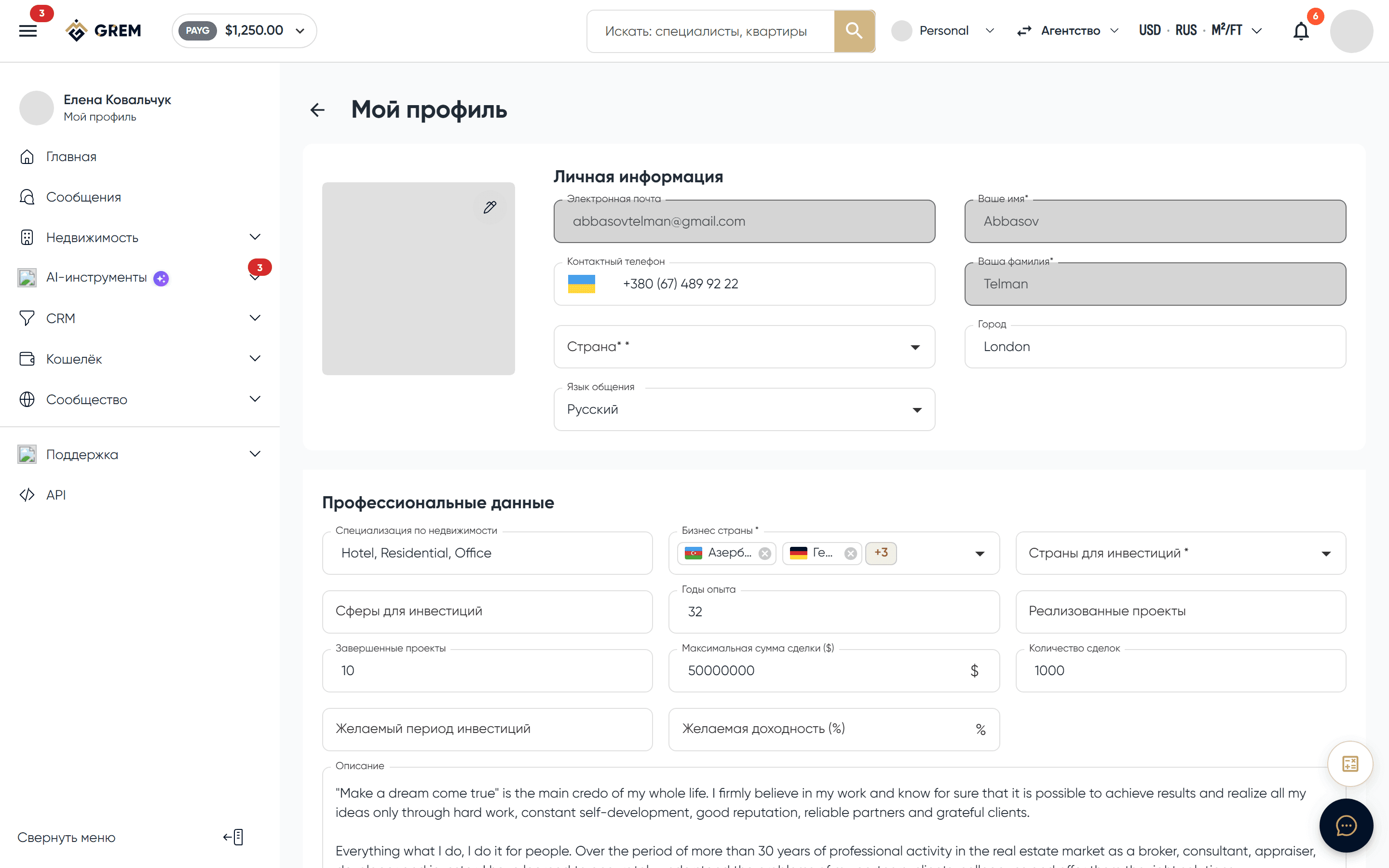
Task: Click the search input field
Action: (710, 31)
